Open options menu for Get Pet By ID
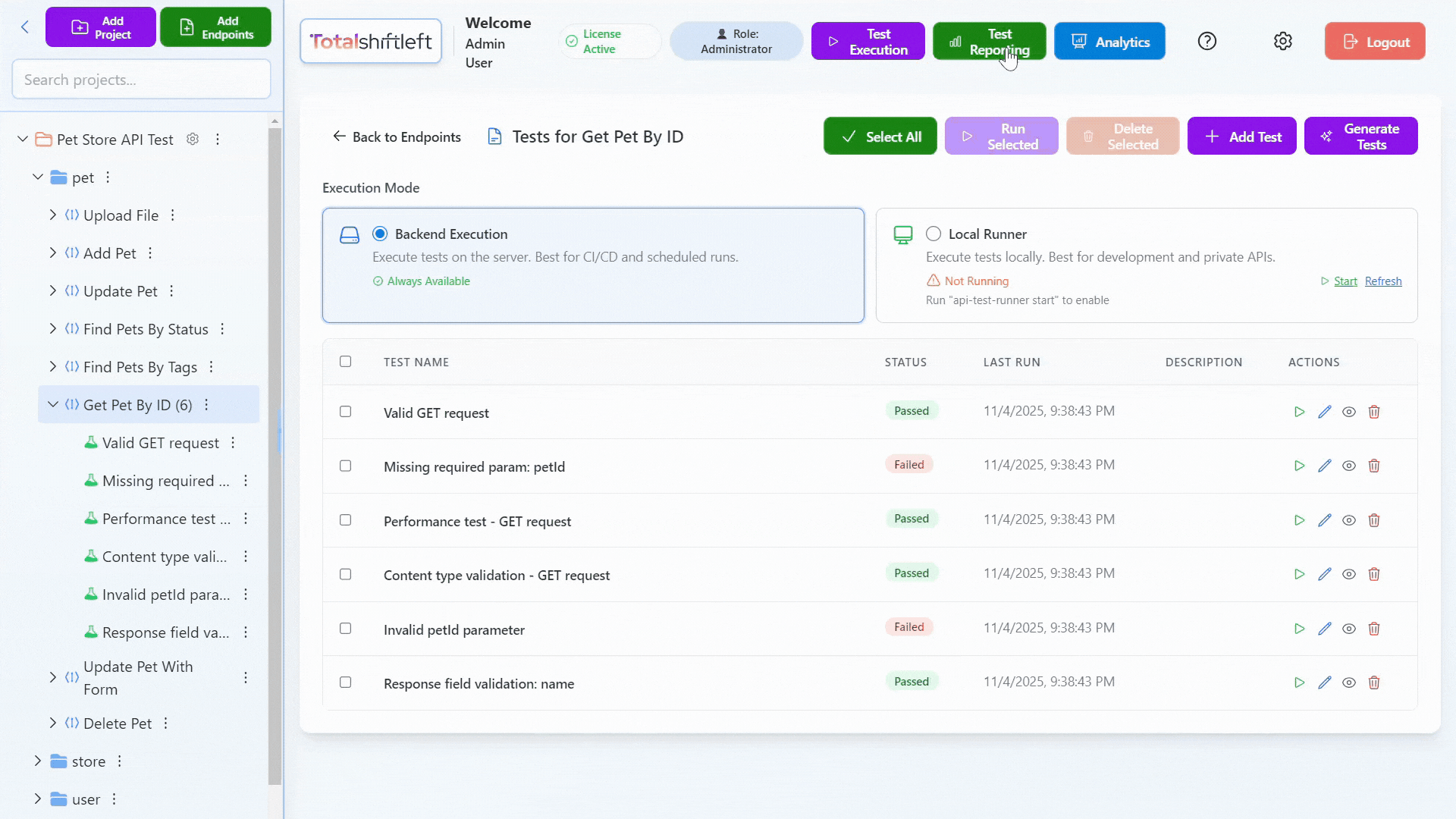The image size is (1456, 819). pos(206,405)
